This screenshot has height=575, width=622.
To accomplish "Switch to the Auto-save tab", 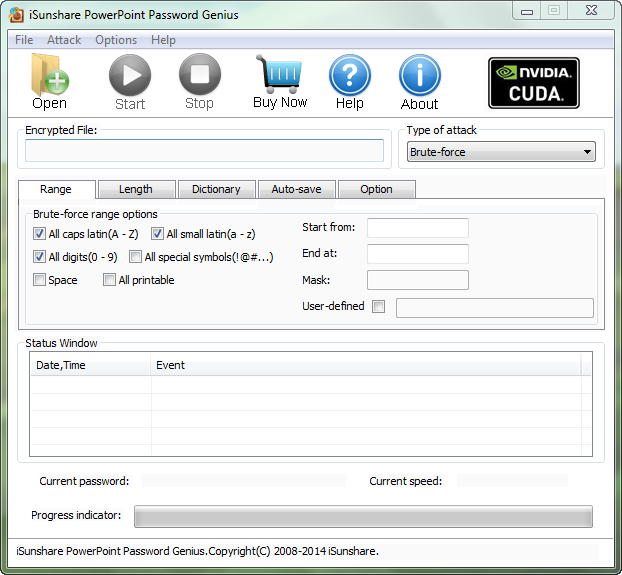I will click(x=296, y=189).
